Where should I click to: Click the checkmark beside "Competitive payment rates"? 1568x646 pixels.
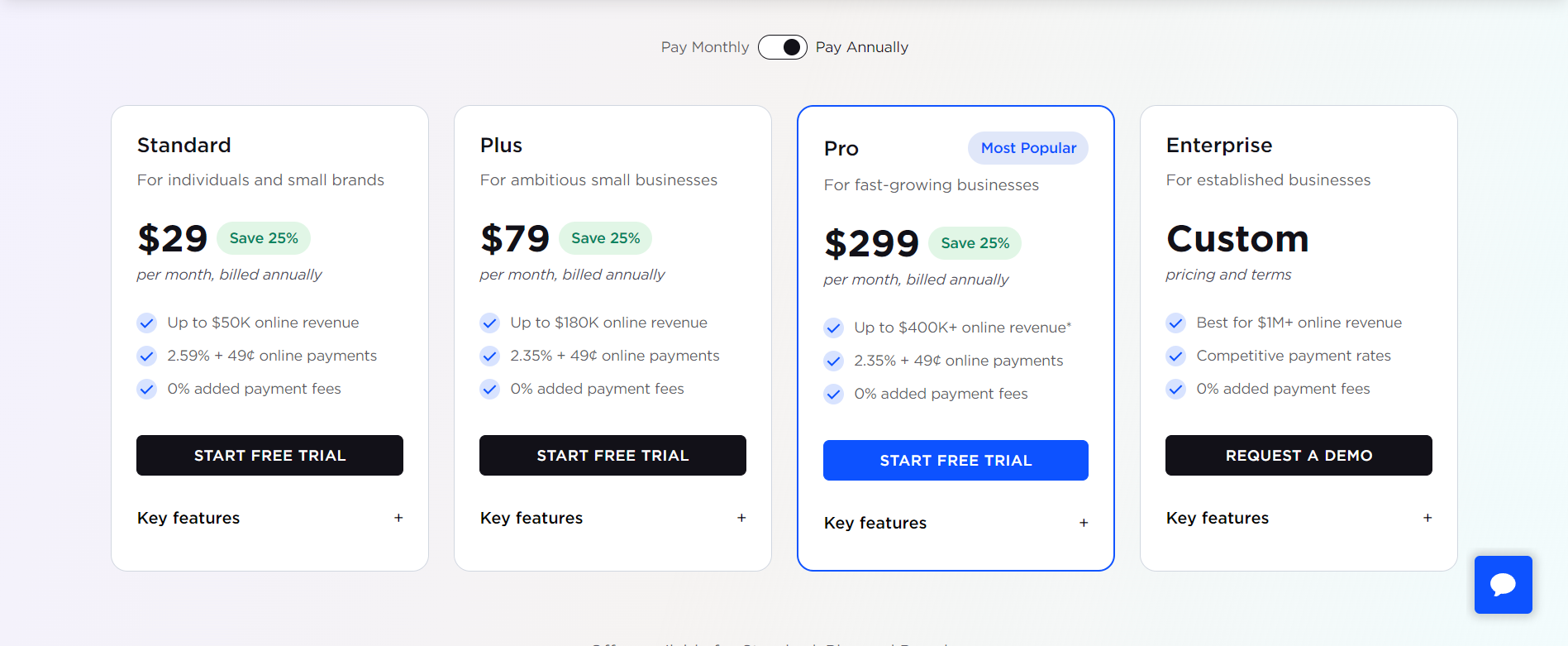[1175, 356]
